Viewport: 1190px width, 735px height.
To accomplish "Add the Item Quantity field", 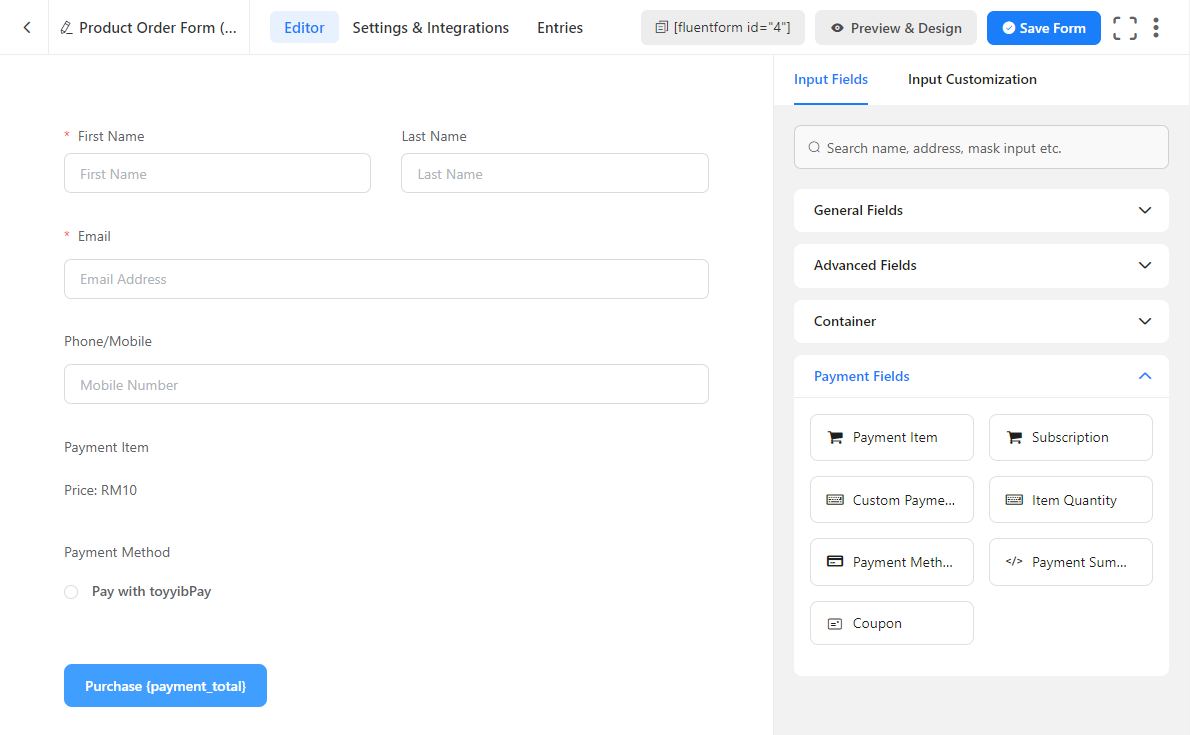I will [x=1070, y=500].
